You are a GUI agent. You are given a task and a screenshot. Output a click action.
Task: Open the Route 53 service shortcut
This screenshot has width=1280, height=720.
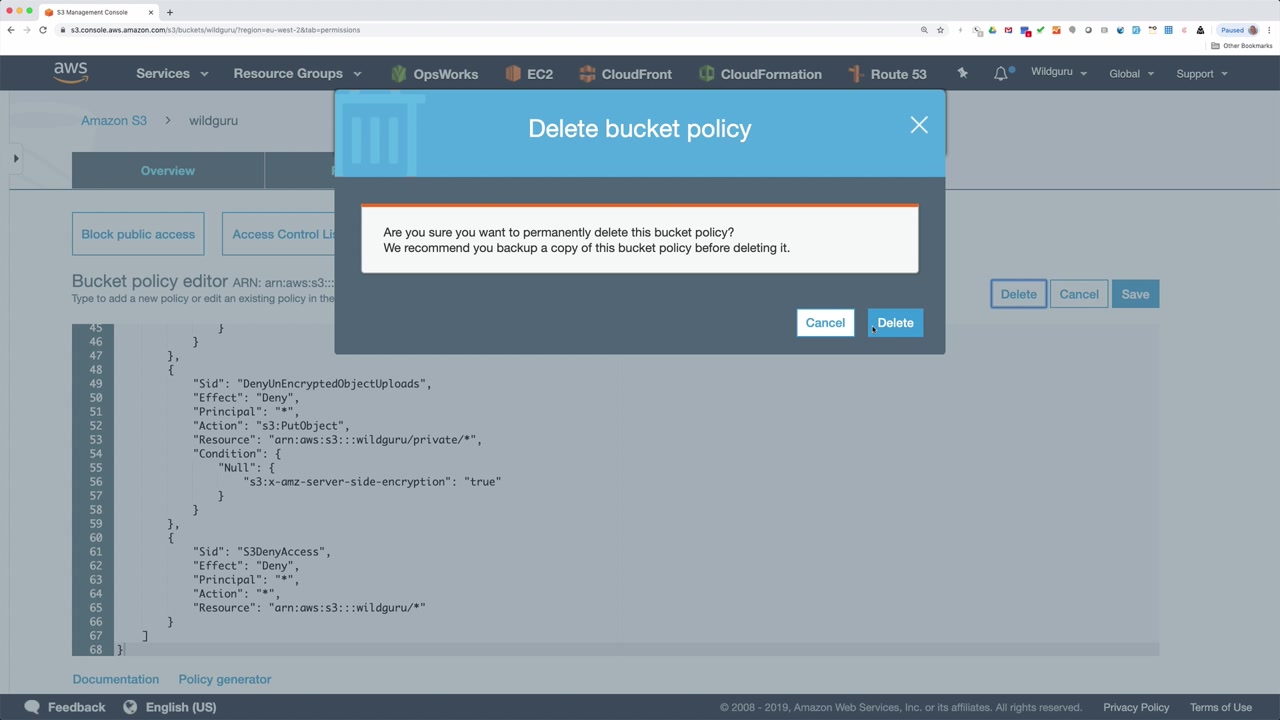tap(887, 74)
